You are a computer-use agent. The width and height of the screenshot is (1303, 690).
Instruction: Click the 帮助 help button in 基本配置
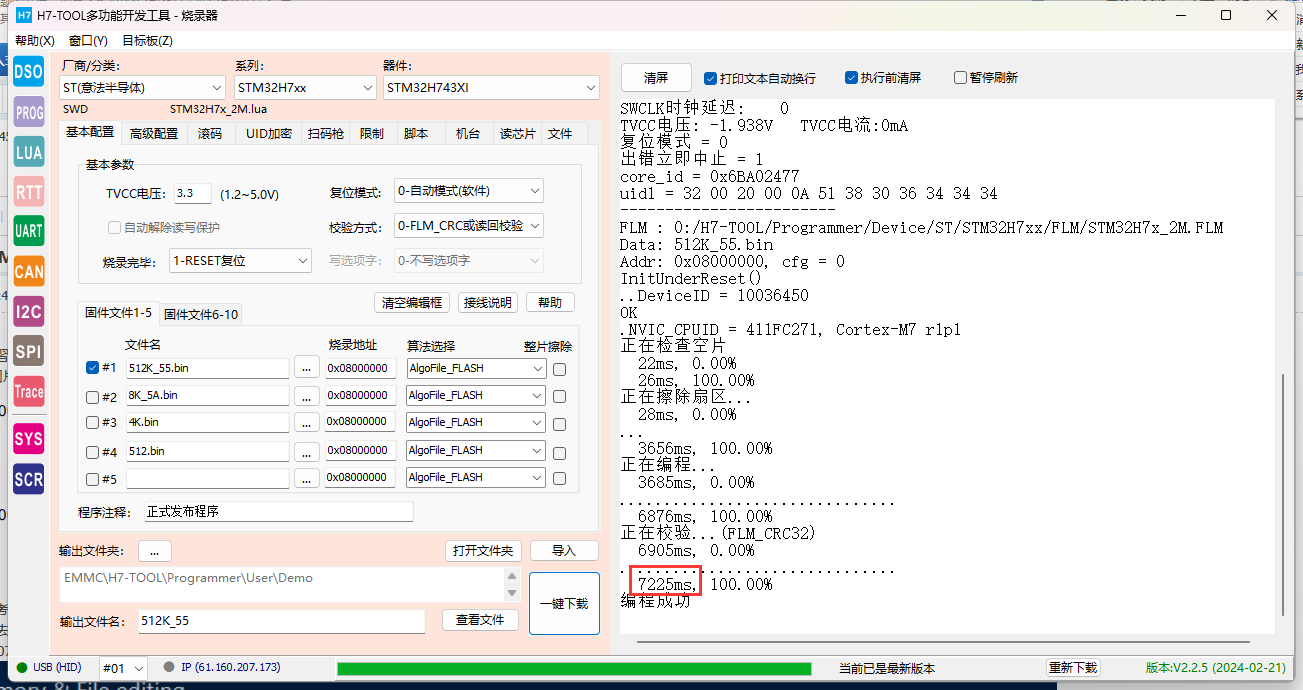pos(550,303)
